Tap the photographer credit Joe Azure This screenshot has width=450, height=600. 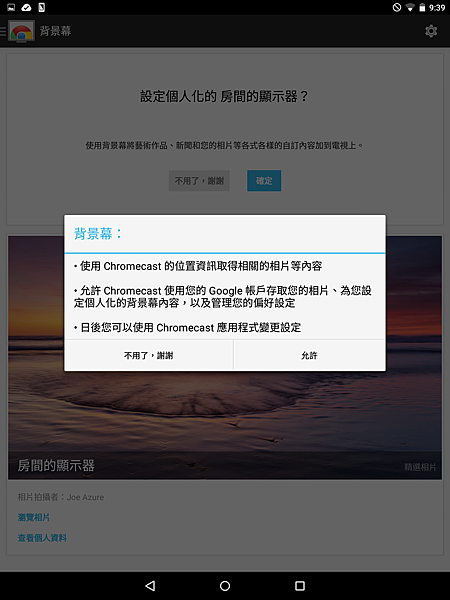click(x=85, y=497)
